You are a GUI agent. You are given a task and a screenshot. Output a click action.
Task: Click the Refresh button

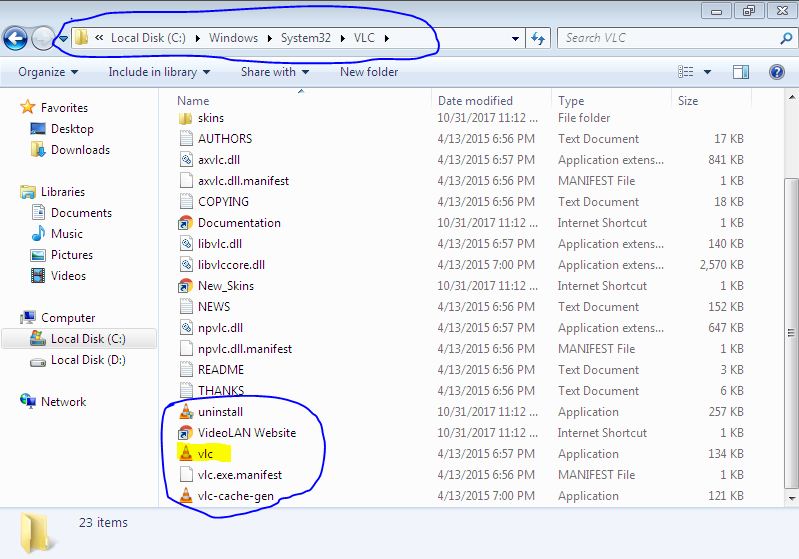[x=538, y=38]
